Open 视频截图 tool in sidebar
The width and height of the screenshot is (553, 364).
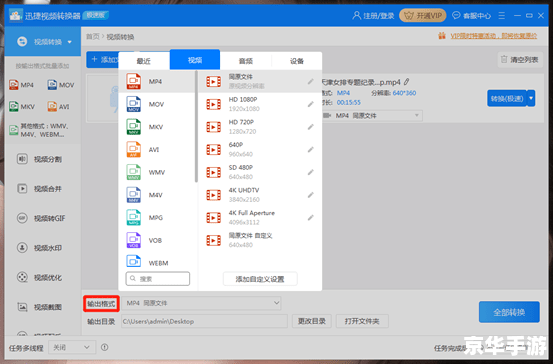click(x=40, y=307)
